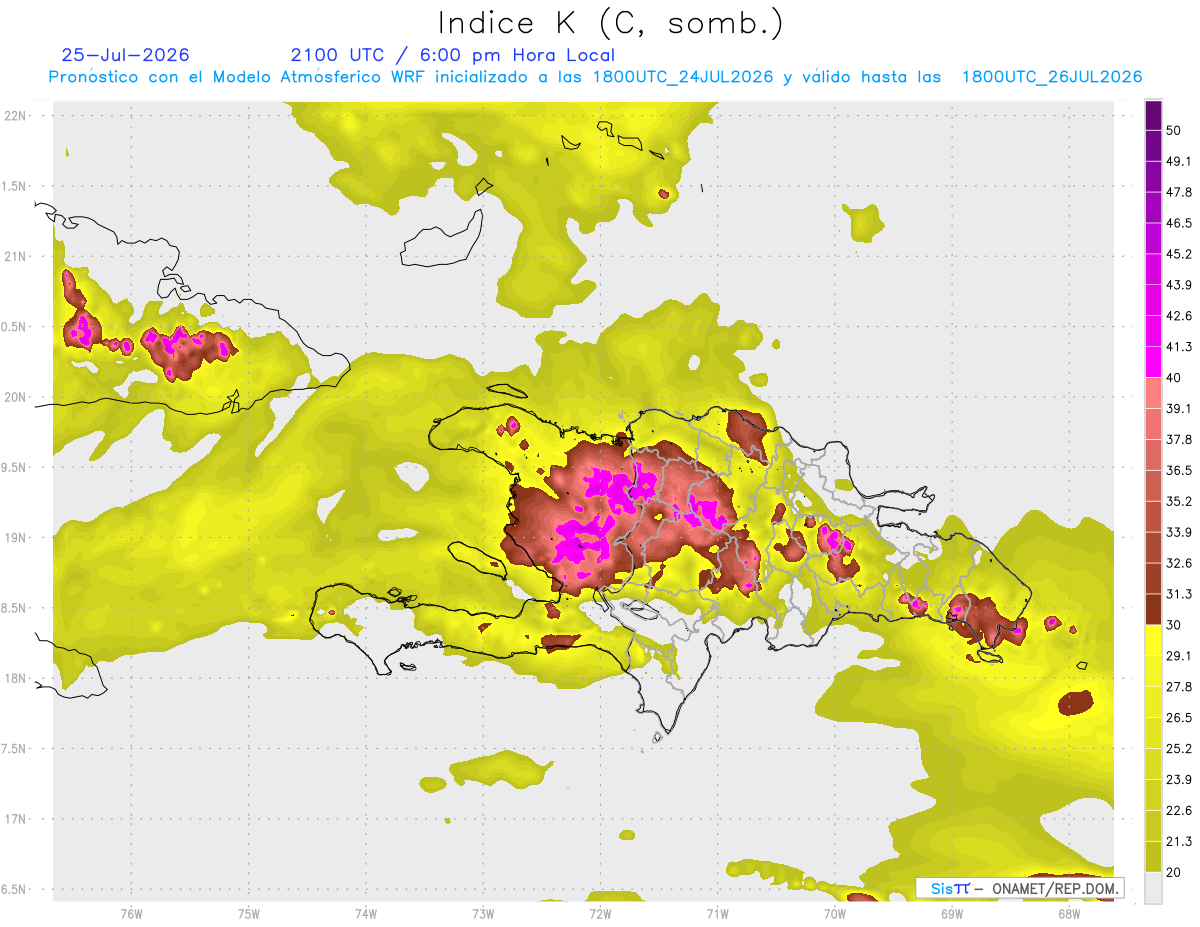Click the 21N latitude label
1200x927 pixels.
pos(15,256)
